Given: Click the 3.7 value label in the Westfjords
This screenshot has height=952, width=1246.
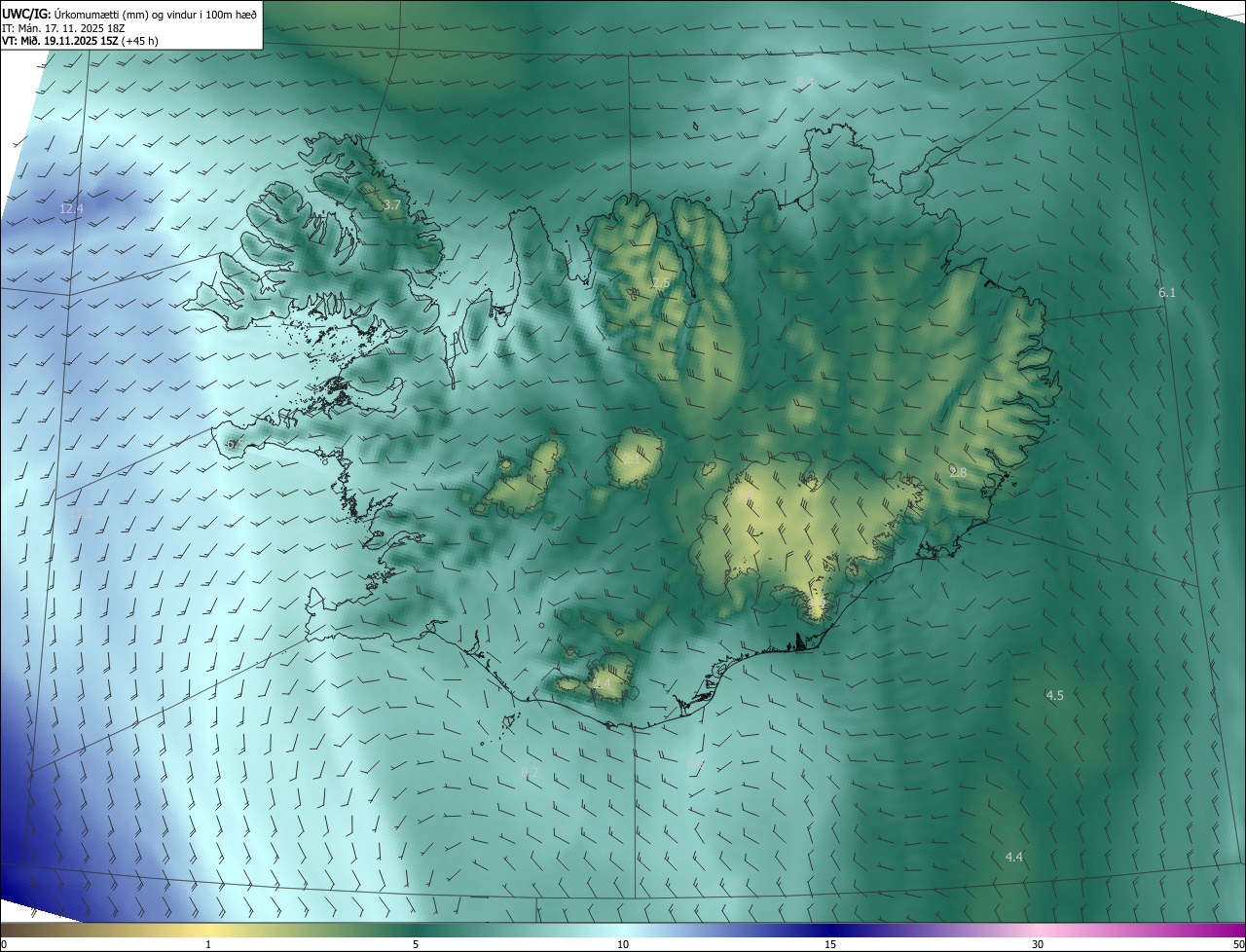Looking at the screenshot, I should click(x=391, y=205).
